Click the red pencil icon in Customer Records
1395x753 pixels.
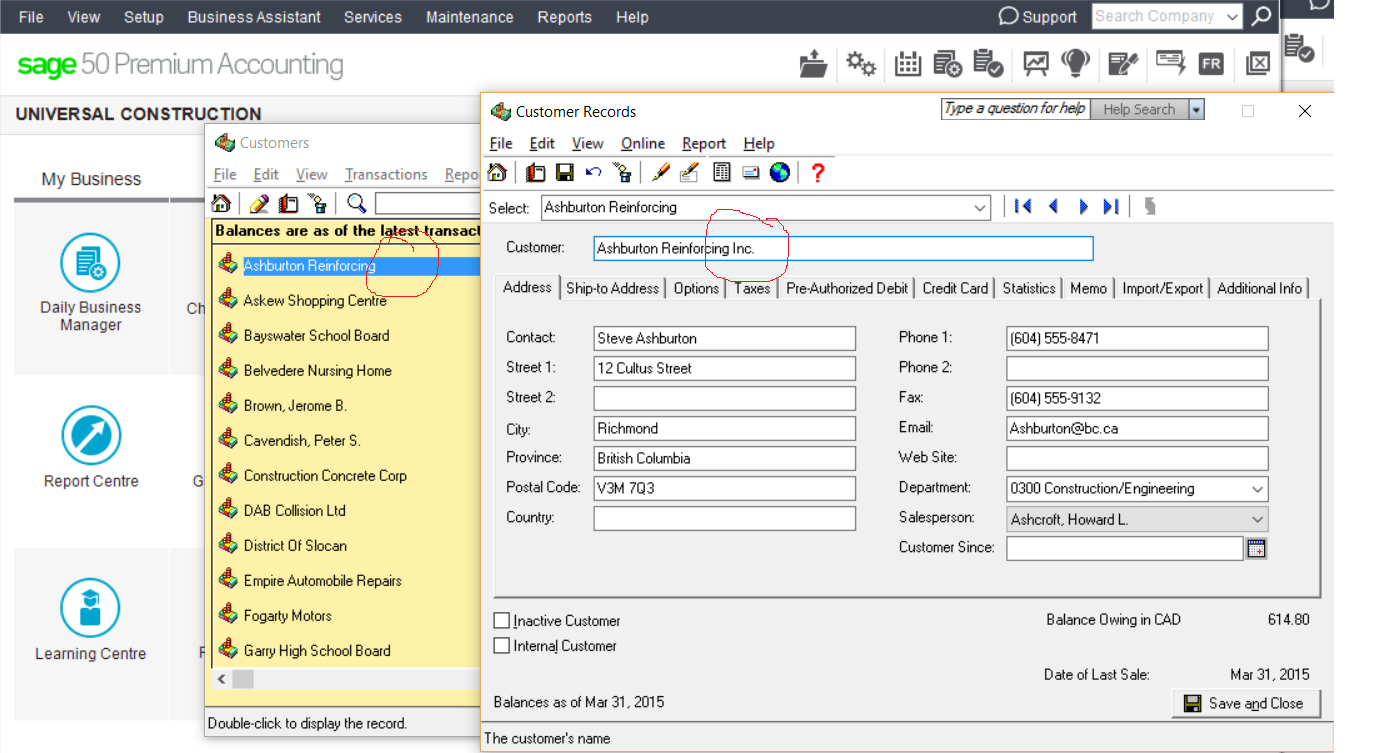click(660, 173)
